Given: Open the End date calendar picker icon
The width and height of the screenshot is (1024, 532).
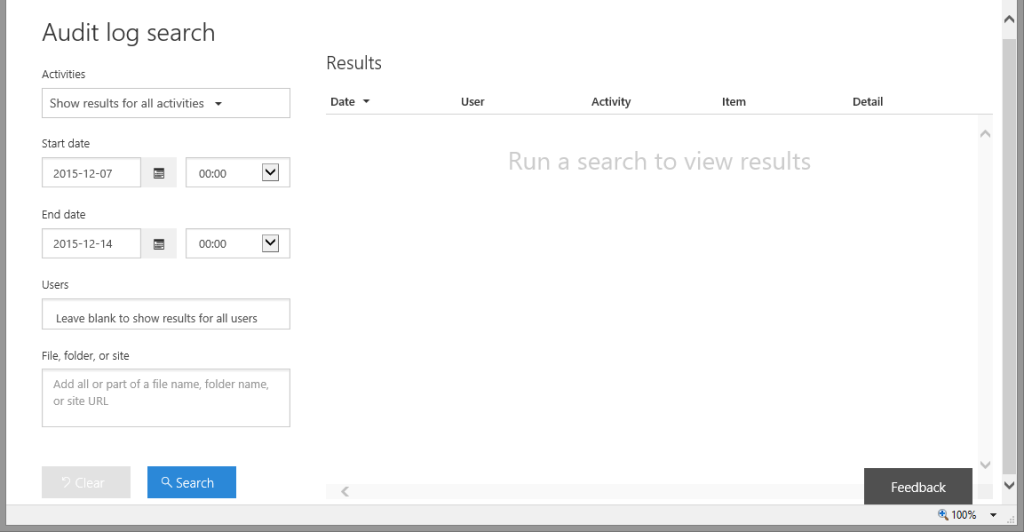Looking at the screenshot, I should 159,244.
